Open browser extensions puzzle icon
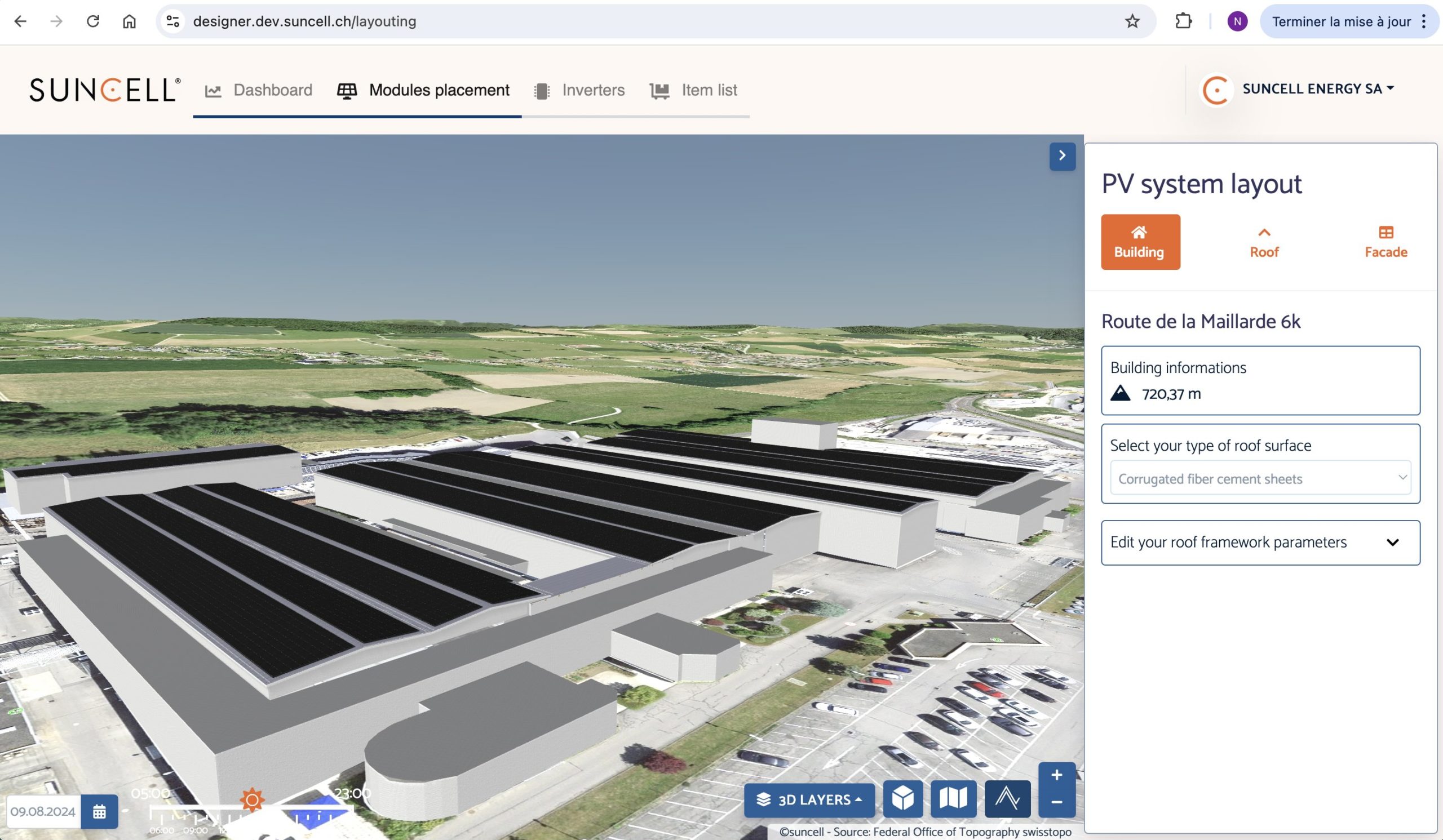This screenshot has height=840, width=1443. coord(1183,22)
